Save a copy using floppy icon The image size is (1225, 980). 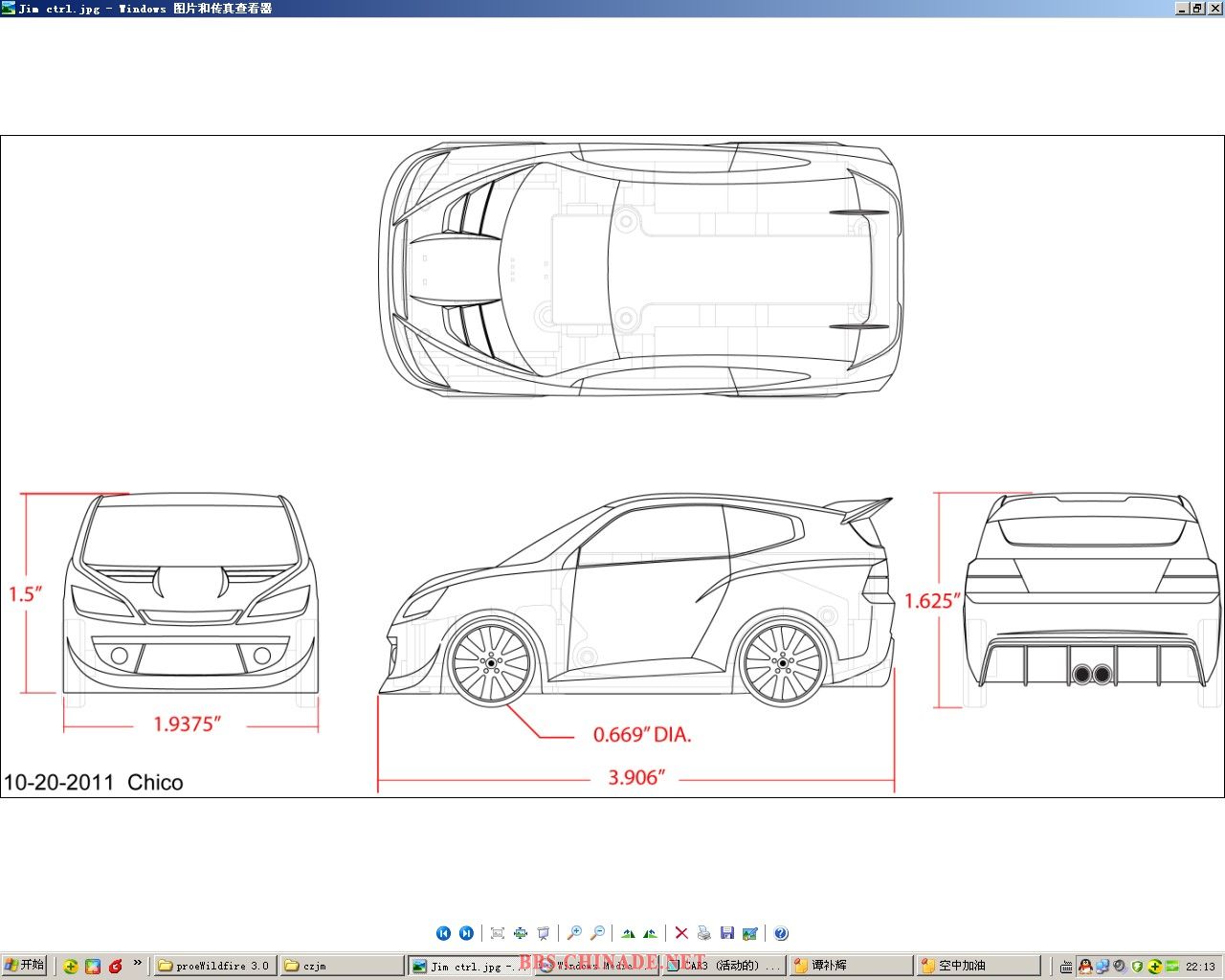point(727,933)
